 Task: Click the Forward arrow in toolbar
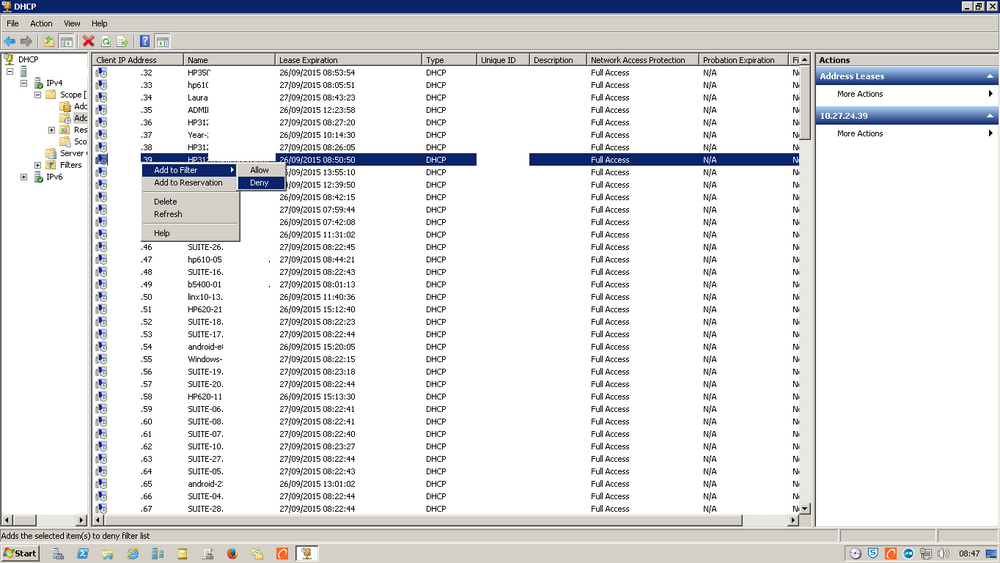click(26, 41)
